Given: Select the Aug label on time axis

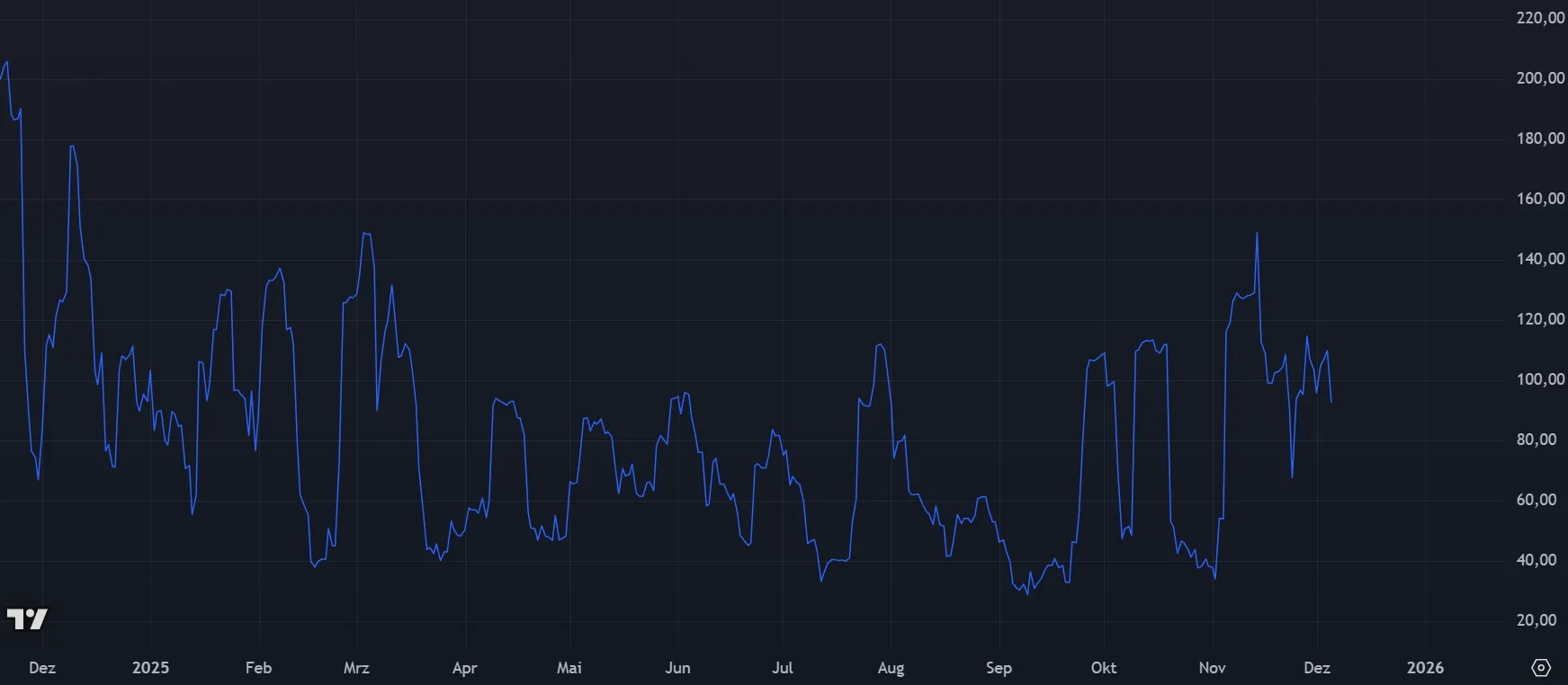Looking at the screenshot, I should point(891,668).
